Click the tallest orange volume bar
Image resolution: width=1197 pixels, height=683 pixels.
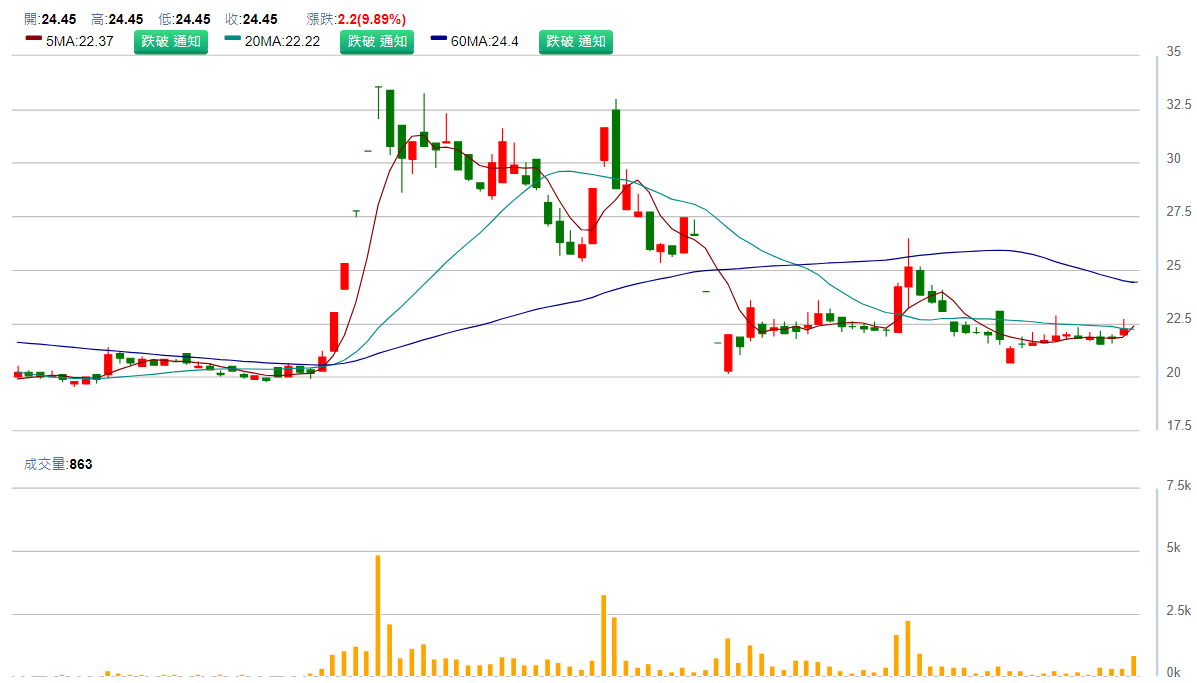[378, 615]
